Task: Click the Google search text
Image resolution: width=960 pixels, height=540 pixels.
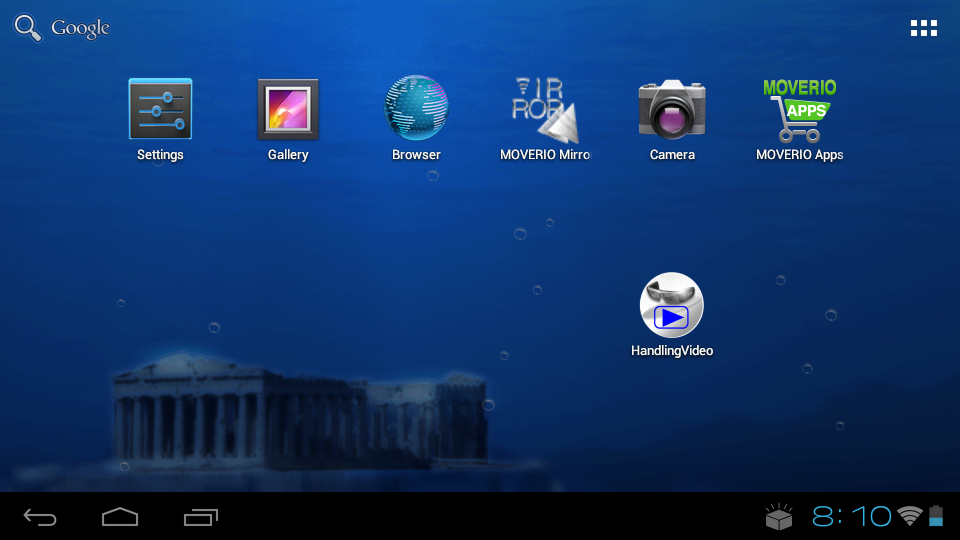Action: 80,28
